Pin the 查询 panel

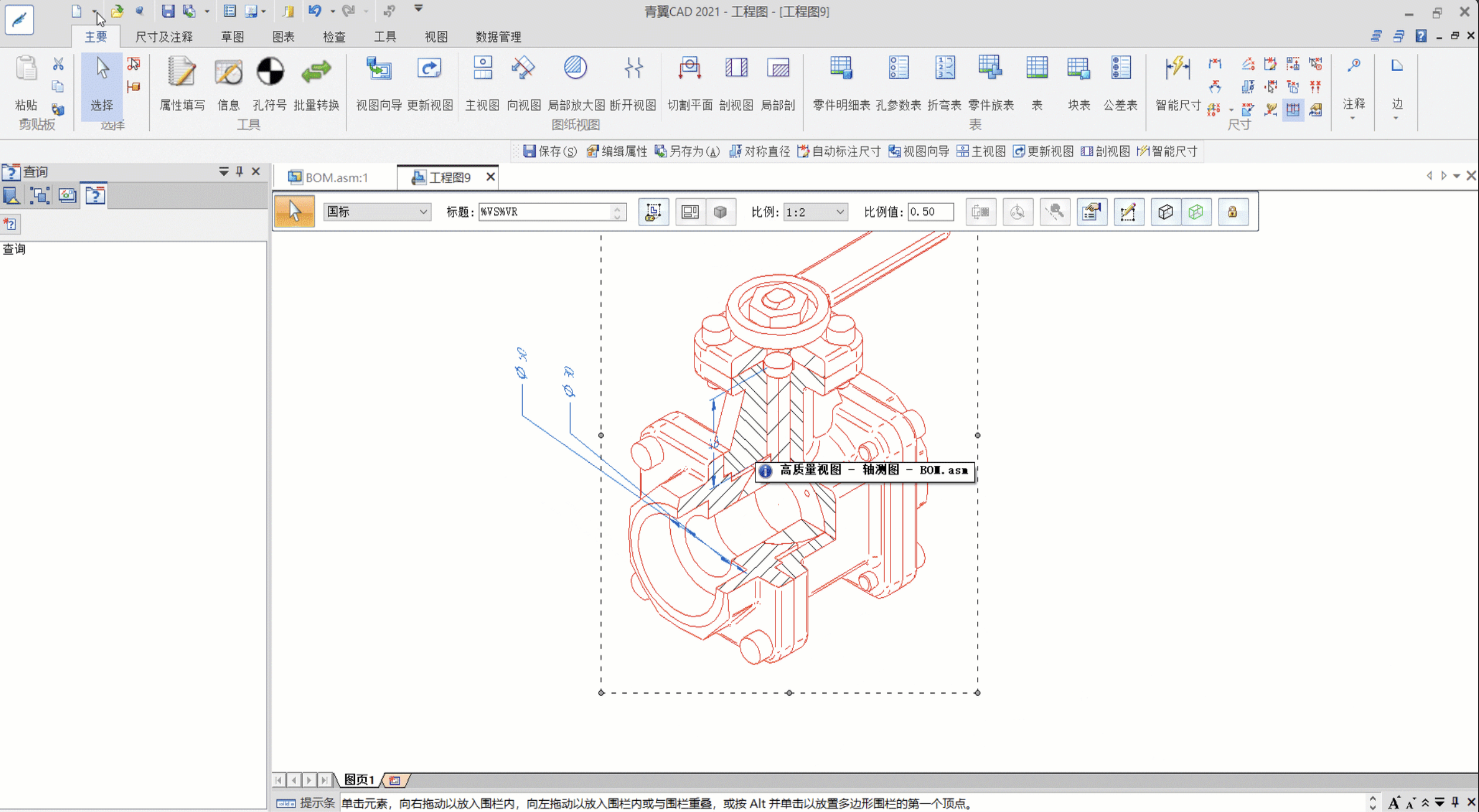tap(239, 171)
